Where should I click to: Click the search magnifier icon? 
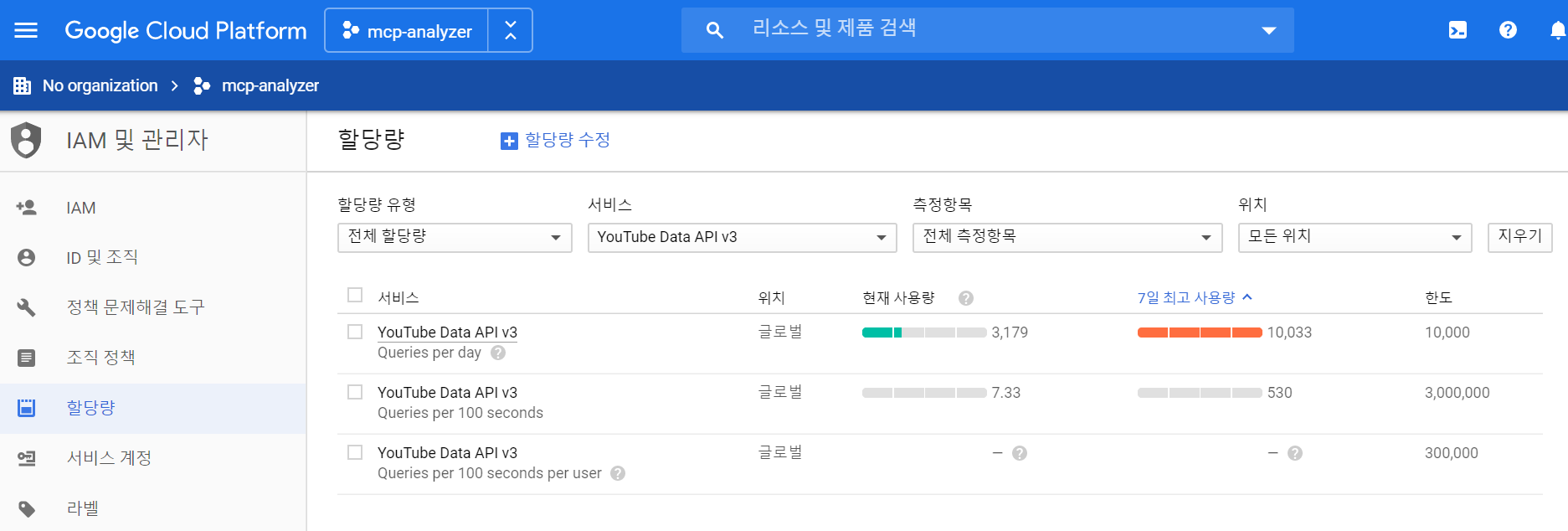pos(714,30)
